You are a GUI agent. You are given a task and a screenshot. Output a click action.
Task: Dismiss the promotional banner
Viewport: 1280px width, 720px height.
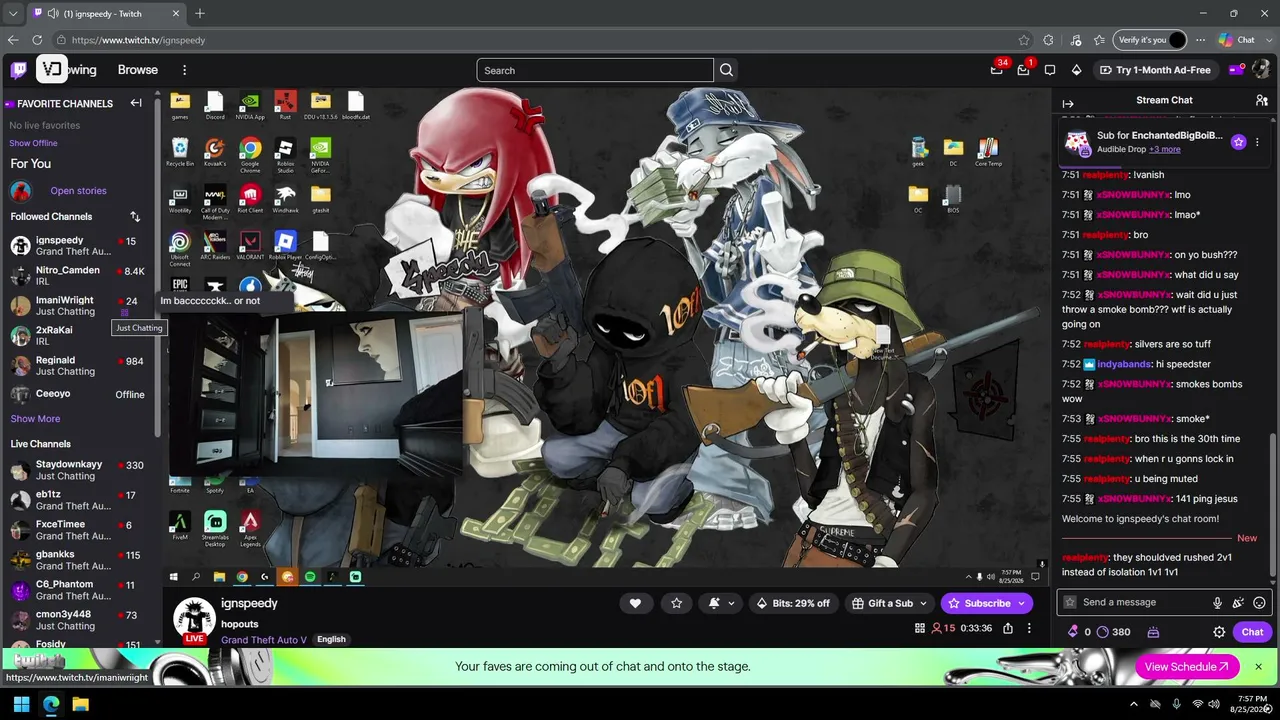1258,667
